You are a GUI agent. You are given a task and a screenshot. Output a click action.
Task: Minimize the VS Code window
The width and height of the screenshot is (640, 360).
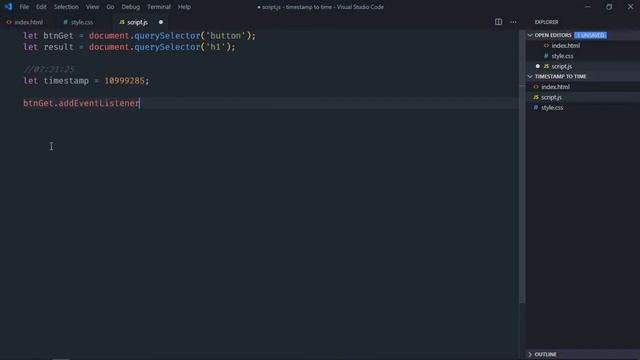tap(588, 7)
